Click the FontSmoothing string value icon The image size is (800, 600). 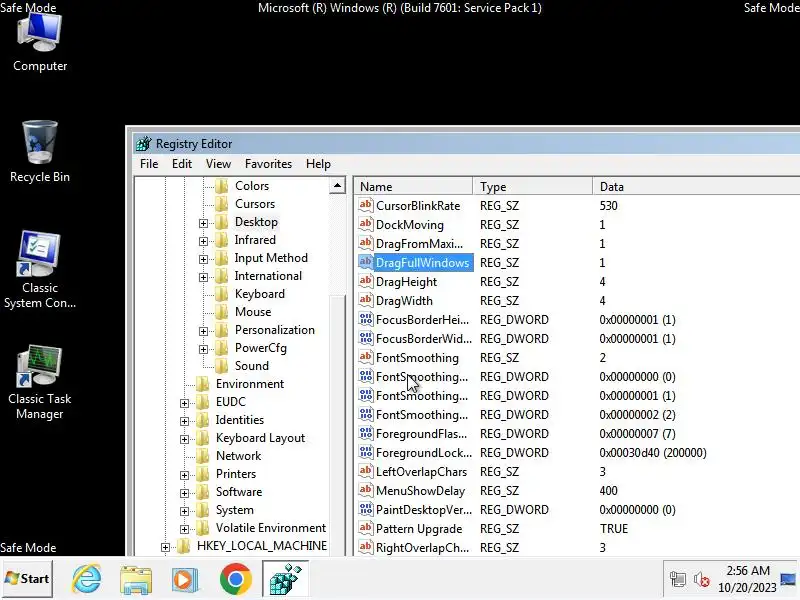365,357
